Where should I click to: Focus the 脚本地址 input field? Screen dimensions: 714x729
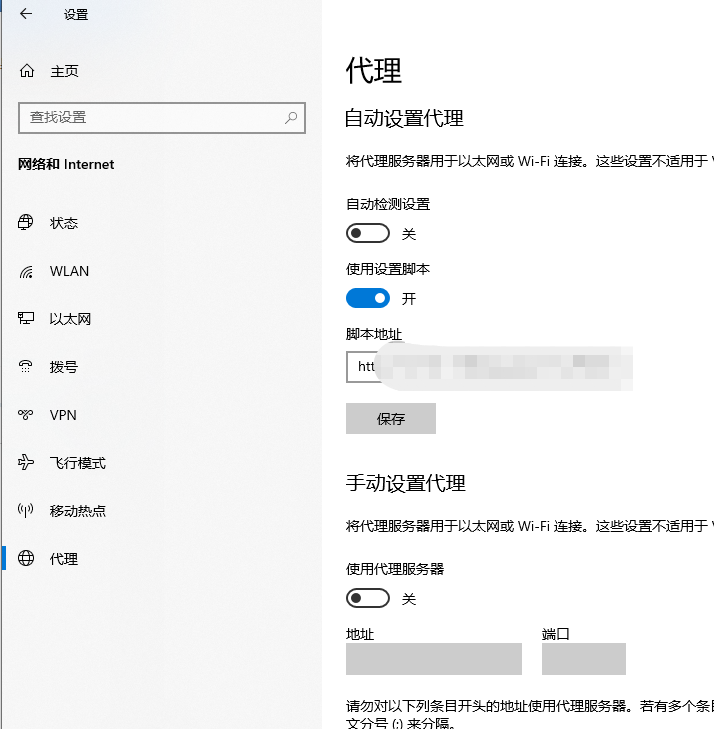(490, 367)
